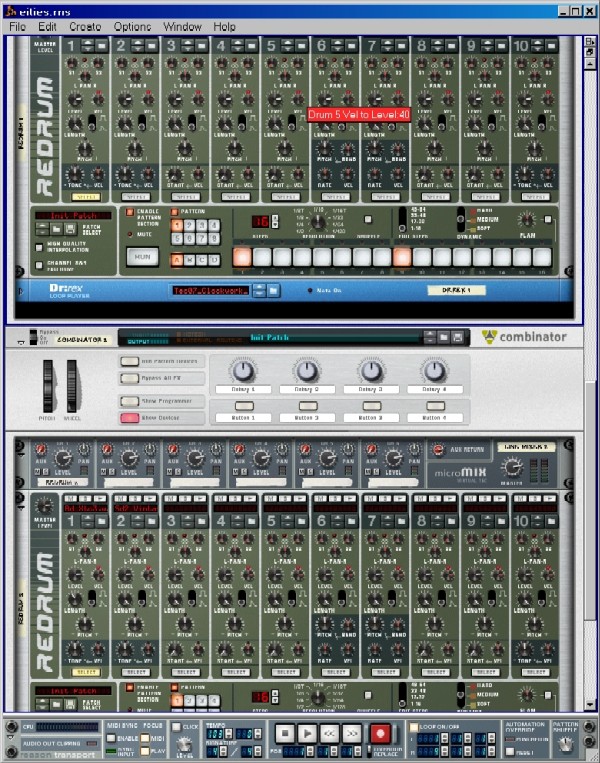The width and height of the screenshot is (600, 763).
Task: Browse samples for lower Redrum drum 2
Action: tap(151, 522)
